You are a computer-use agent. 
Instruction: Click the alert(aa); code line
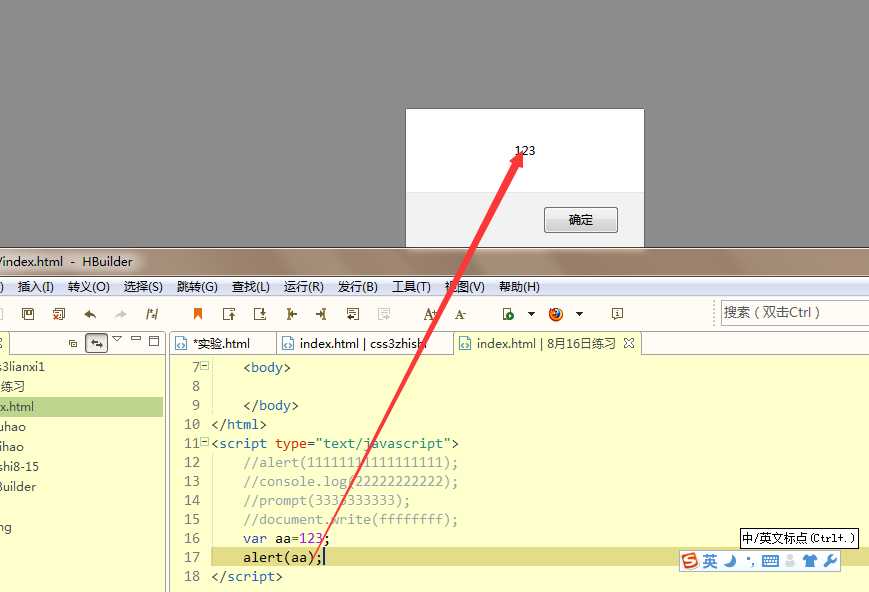coord(282,557)
